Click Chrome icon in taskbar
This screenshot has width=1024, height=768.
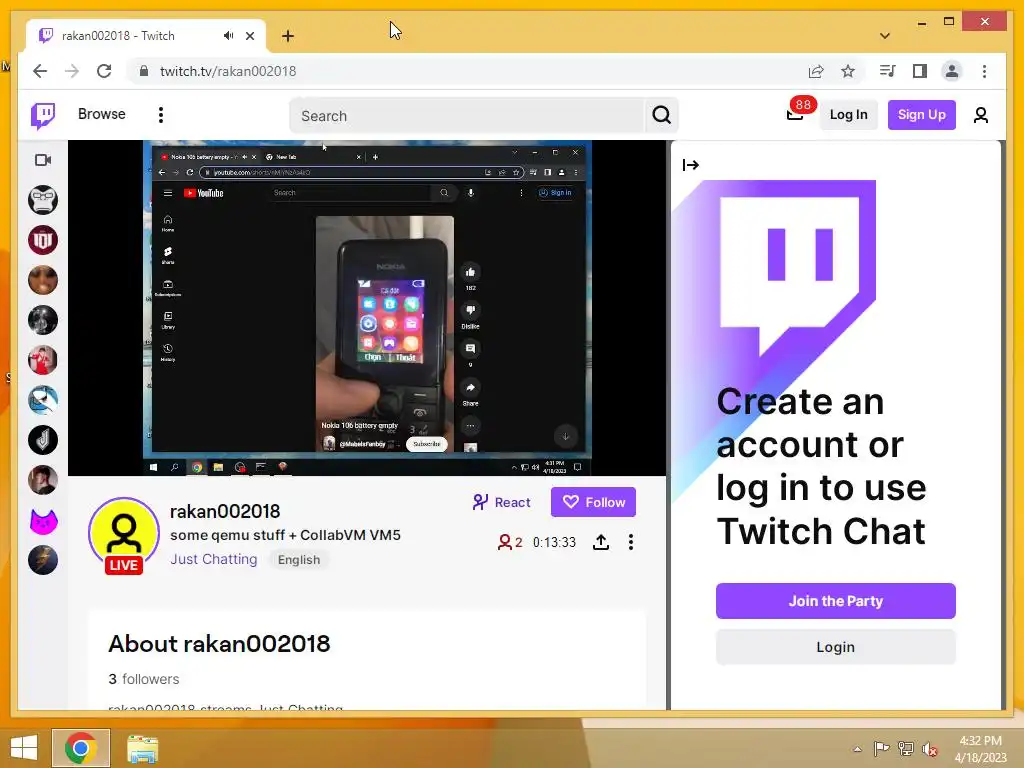coord(81,748)
